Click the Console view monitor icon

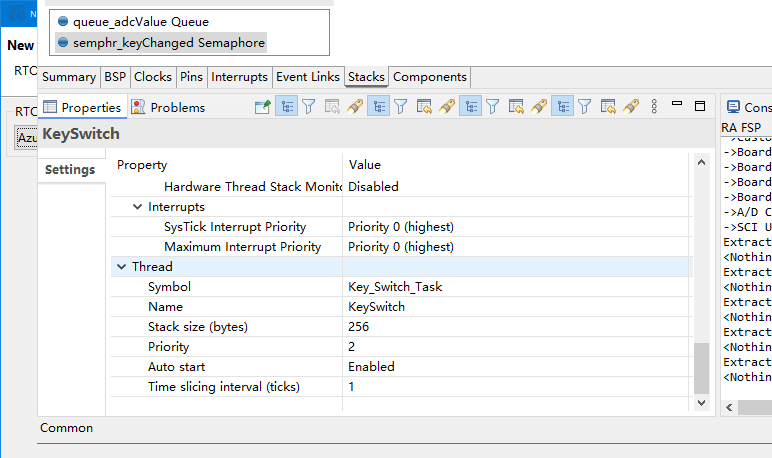point(733,107)
